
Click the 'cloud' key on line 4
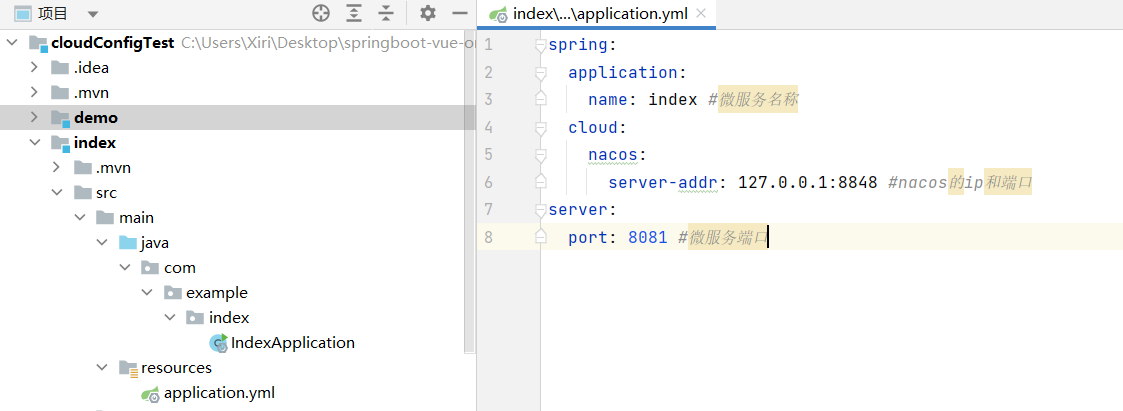click(x=592, y=127)
